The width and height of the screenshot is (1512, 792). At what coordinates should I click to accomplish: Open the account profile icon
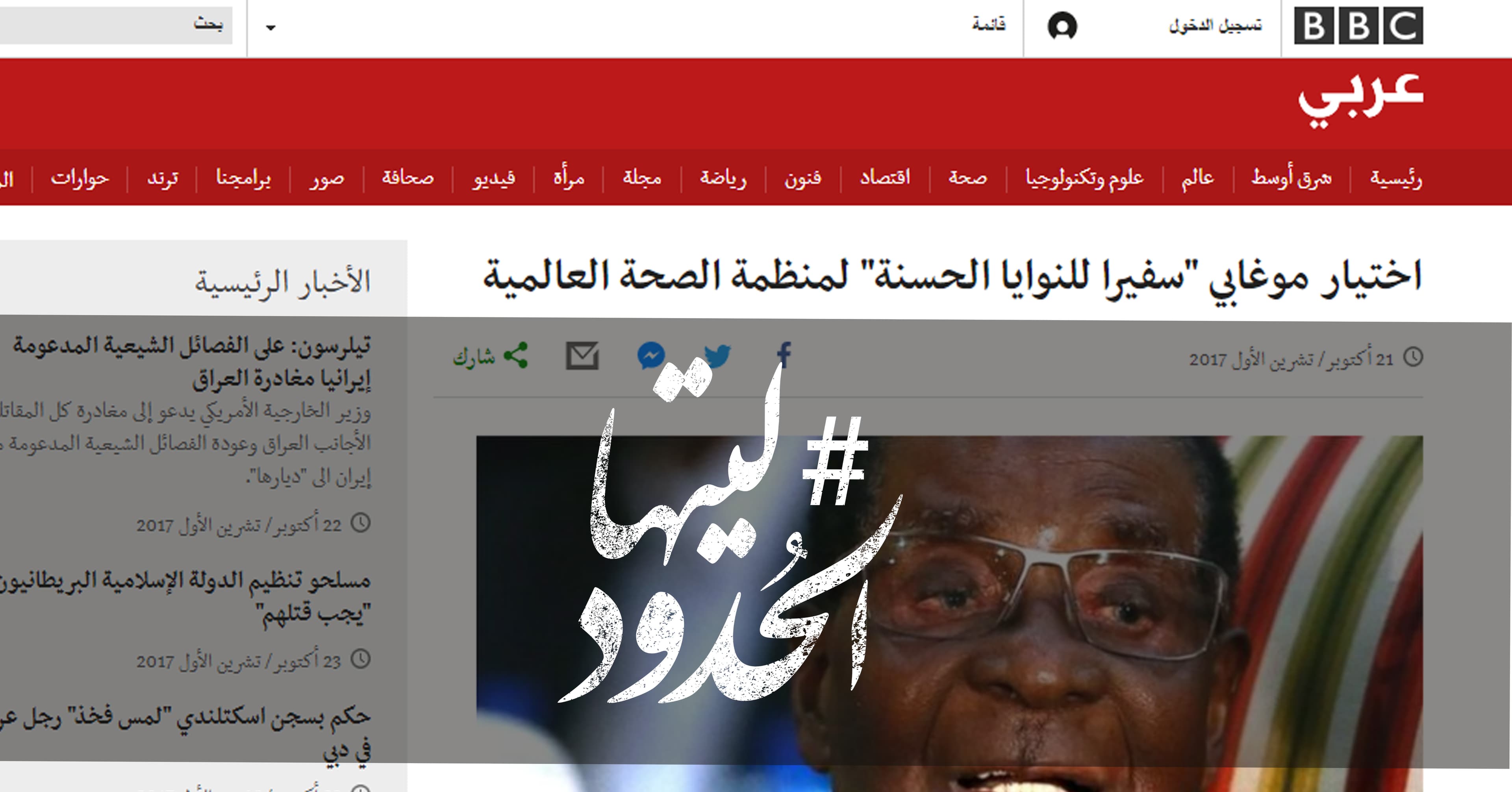pyautogui.click(x=1062, y=26)
